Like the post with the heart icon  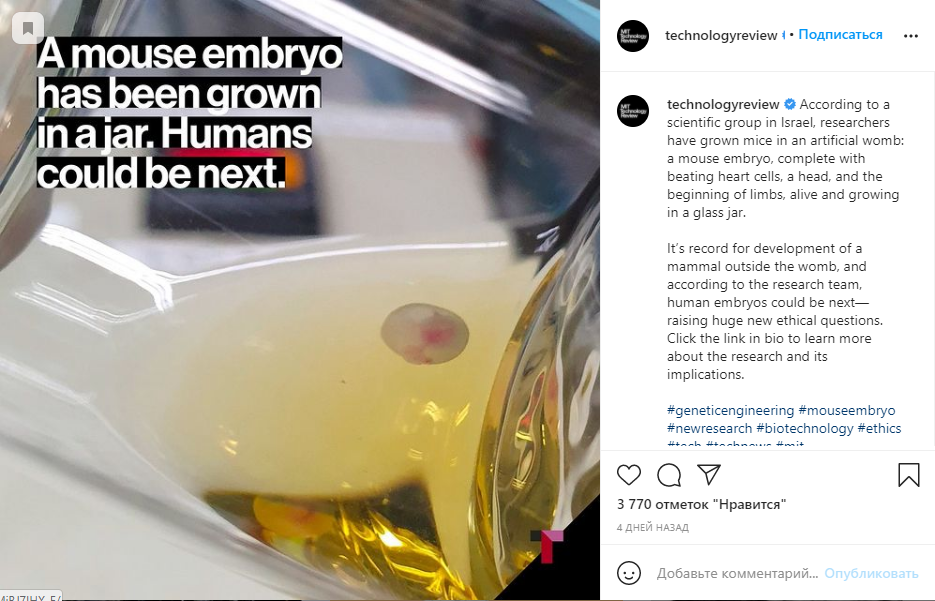[x=629, y=475]
